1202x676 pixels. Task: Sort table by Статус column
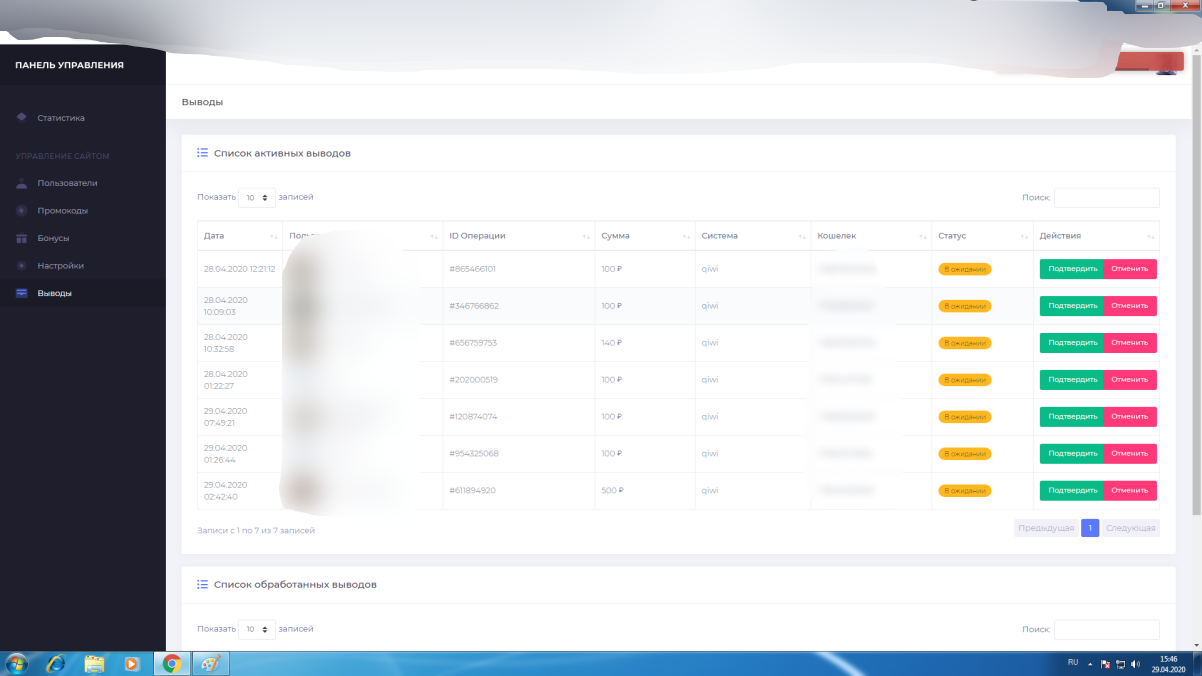click(x=982, y=236)
